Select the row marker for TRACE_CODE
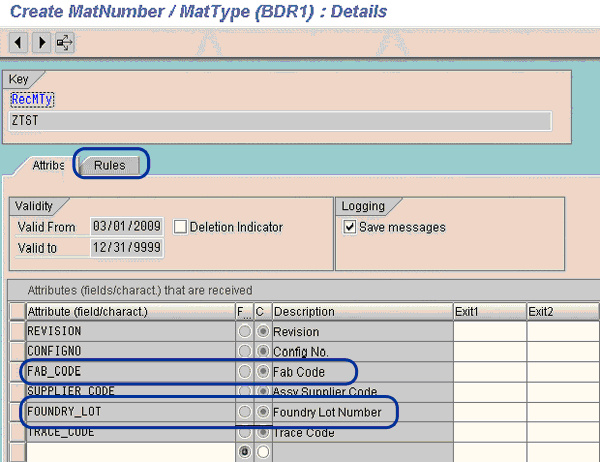Image resolution: width=600 pixels, height=462 pixels. pos(17,431)
